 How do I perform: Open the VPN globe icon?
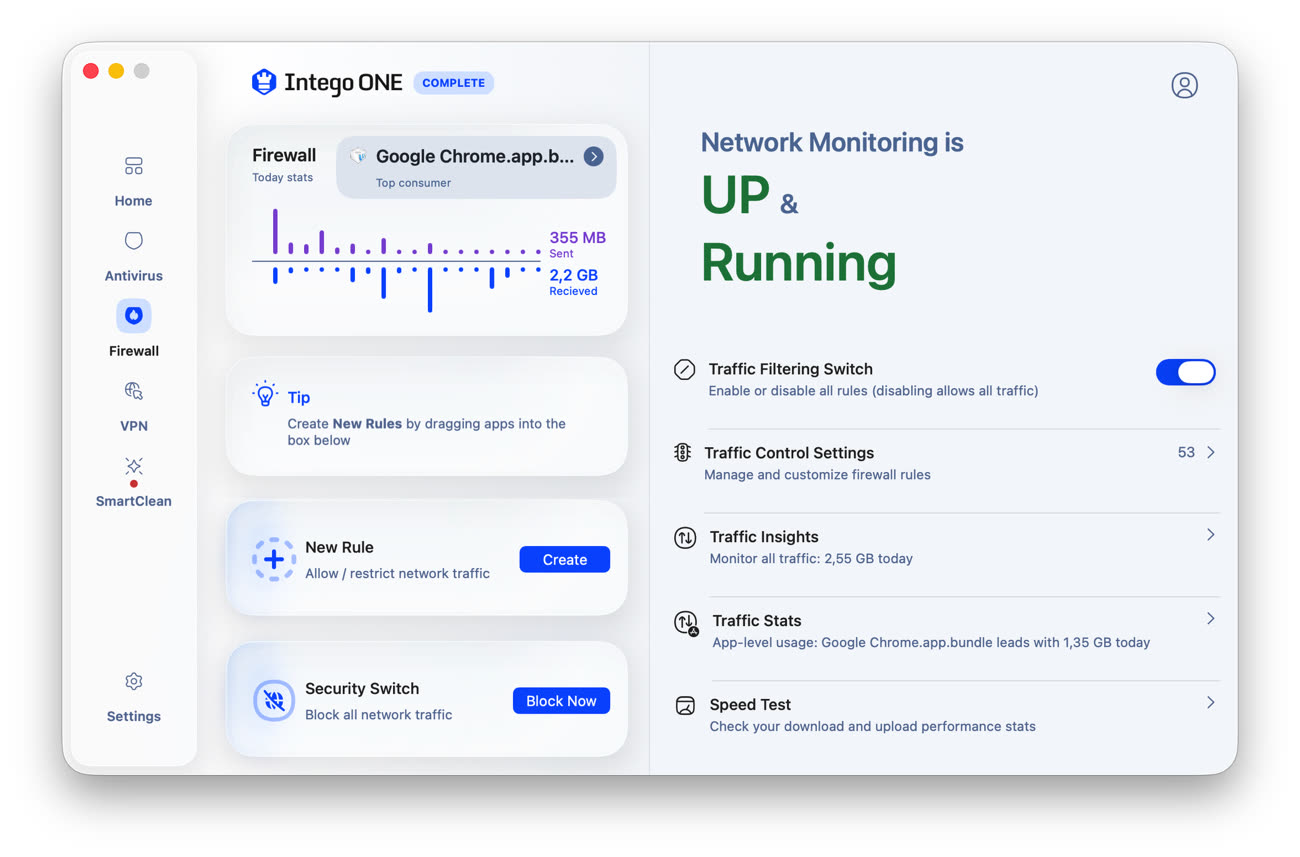[x=133, y=391]
